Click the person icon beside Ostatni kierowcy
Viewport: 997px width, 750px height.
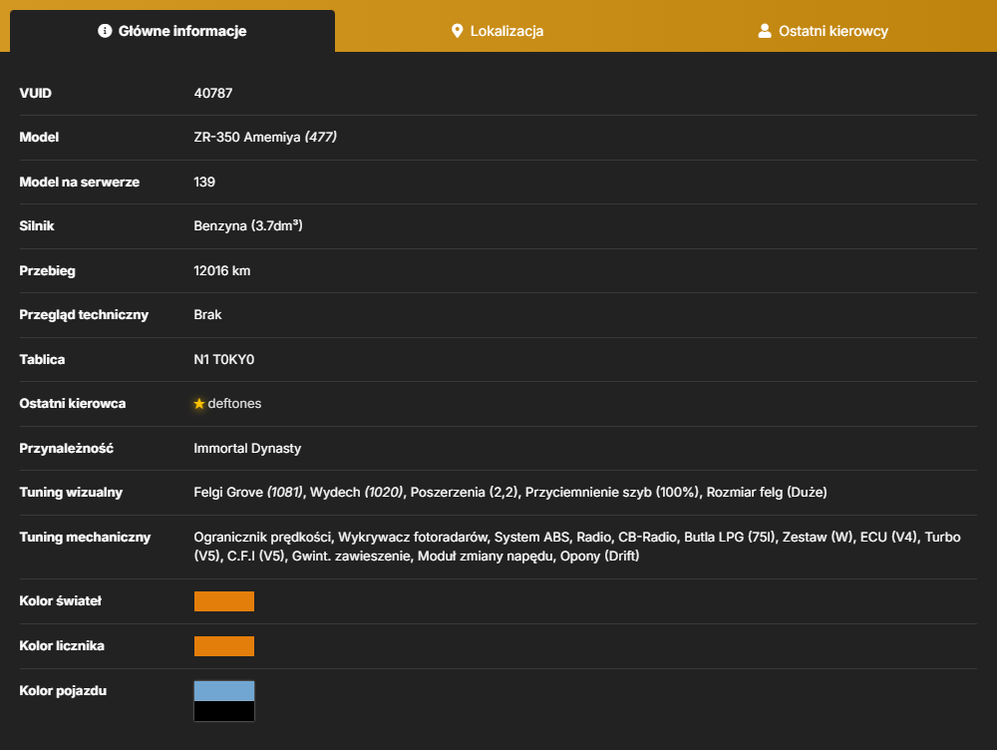click(x=764, y=31)
